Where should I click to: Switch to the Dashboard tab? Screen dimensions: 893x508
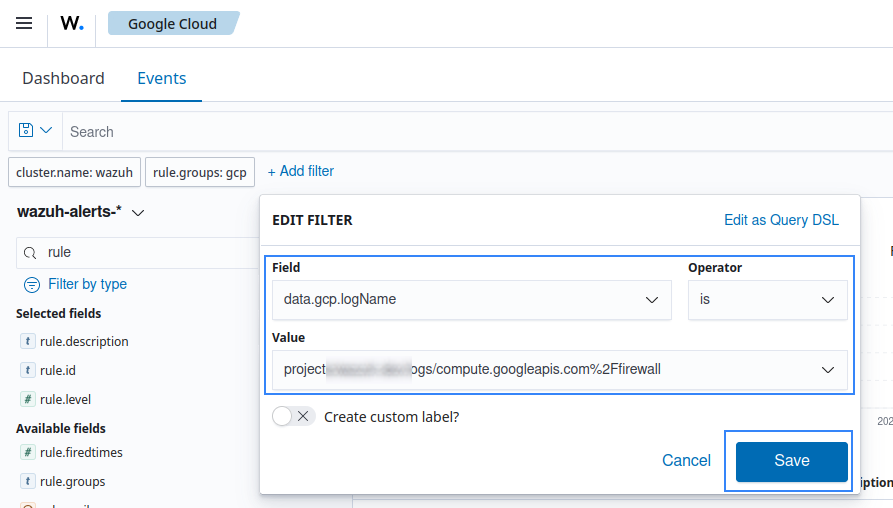[63, 78]
